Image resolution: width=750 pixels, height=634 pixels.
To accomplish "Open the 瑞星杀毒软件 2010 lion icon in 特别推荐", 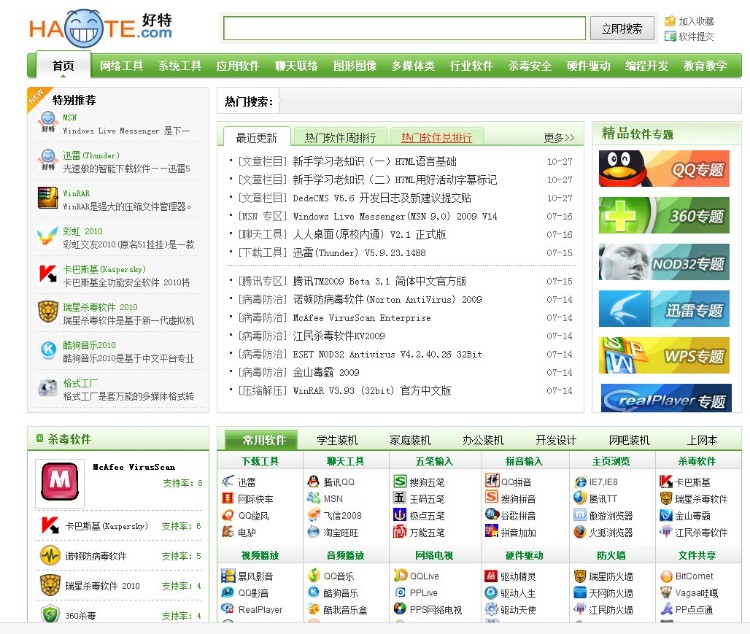I will pos(48,312).
